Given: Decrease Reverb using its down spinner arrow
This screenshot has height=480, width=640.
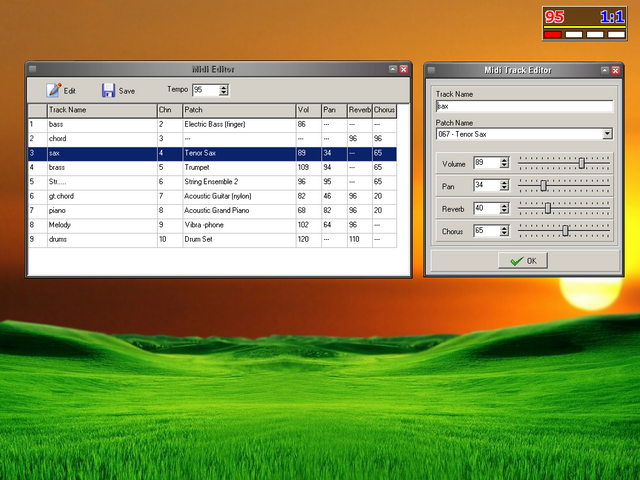Looking at the screenshot, I should [504, 211].
